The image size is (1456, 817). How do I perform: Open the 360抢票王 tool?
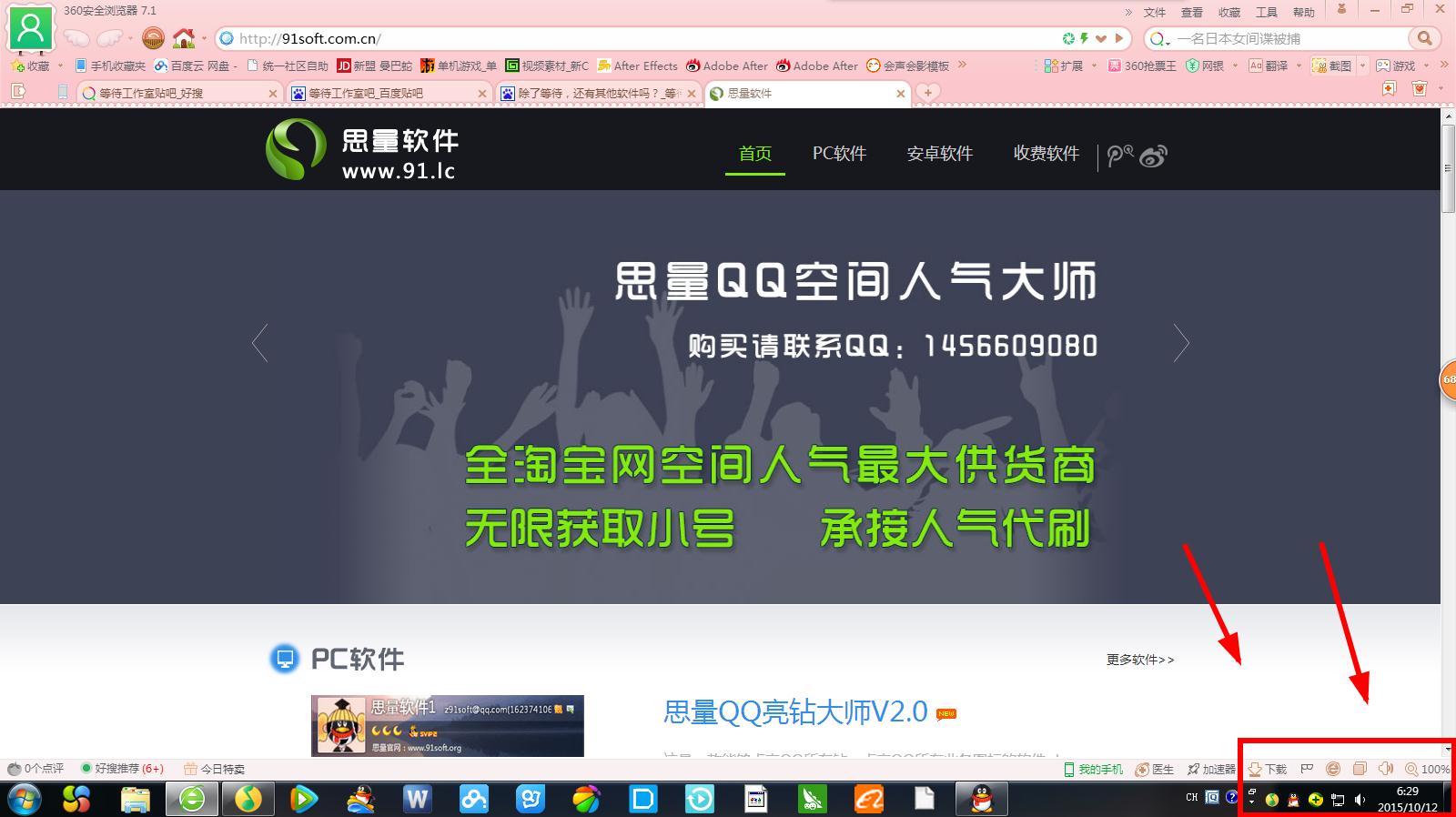[1141, 66]
